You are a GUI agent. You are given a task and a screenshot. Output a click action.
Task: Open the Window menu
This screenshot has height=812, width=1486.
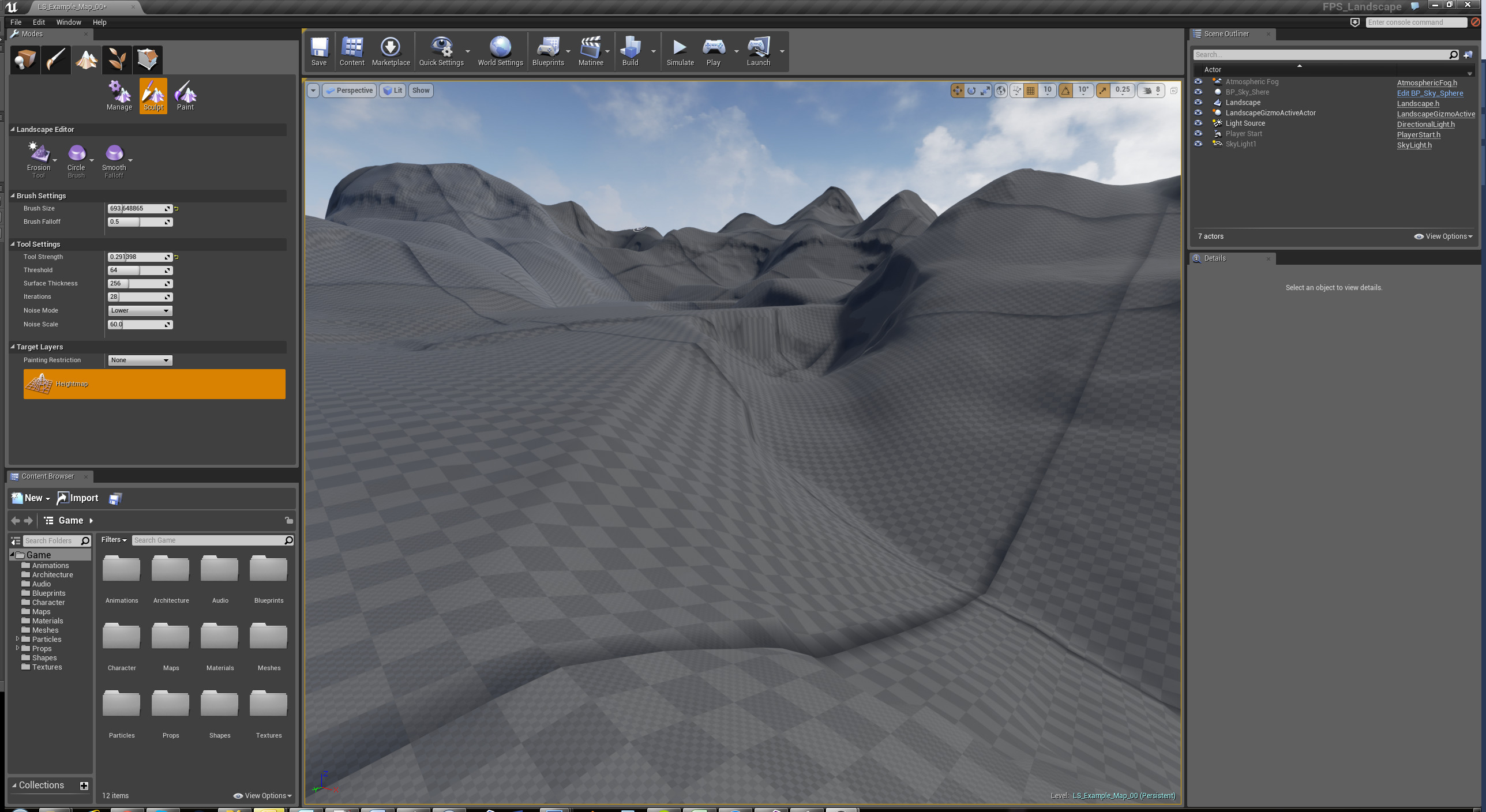coord(69,22)
